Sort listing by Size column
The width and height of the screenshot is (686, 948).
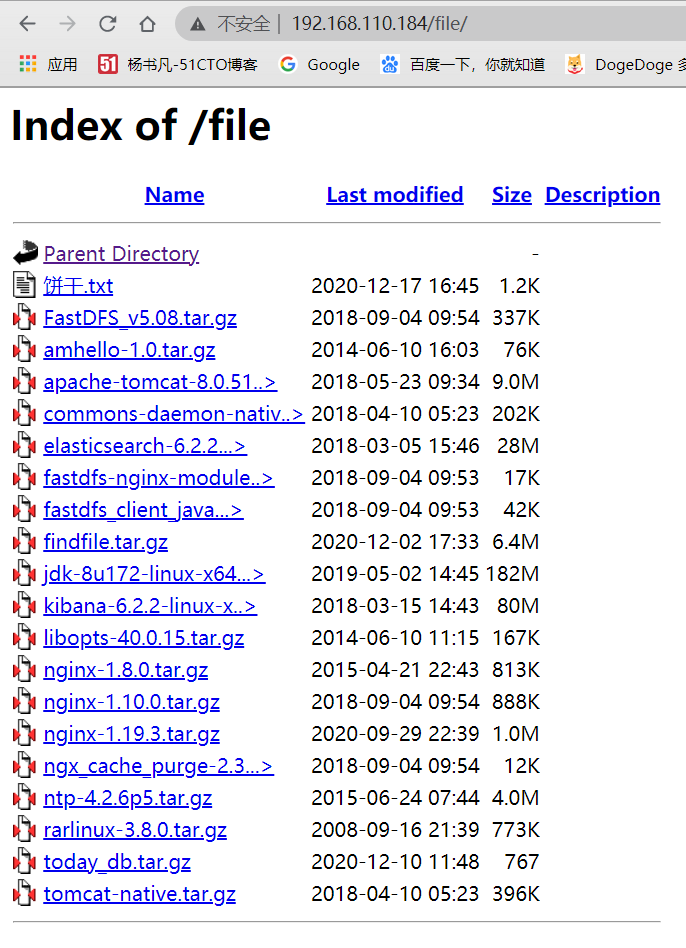(x=511, y=195)
